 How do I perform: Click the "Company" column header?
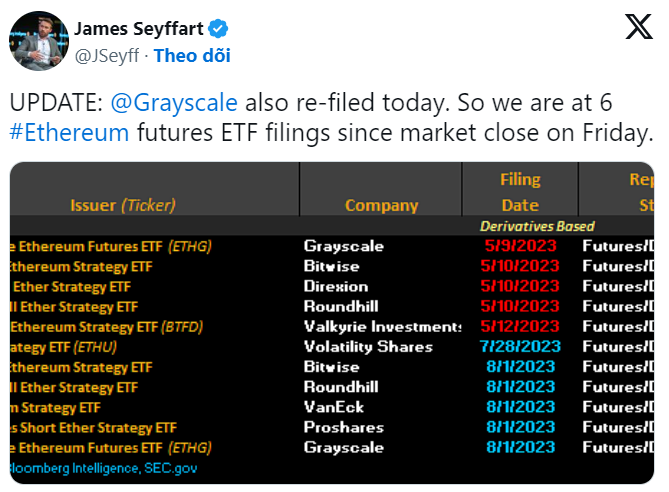381,205
